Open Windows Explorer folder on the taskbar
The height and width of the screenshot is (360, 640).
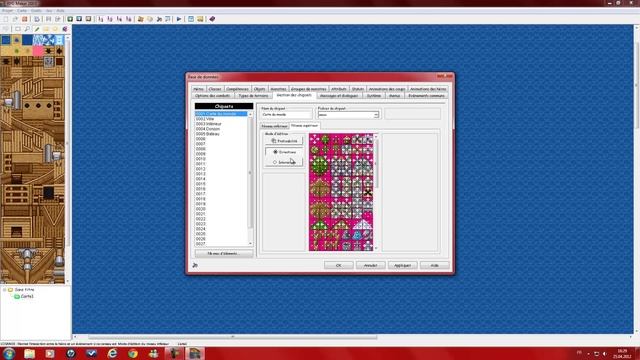click(x=29, y=353)
